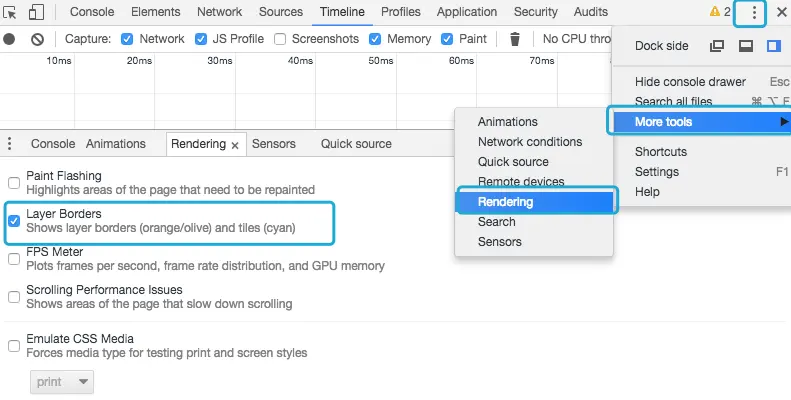Viewport: 791px width, 400px height.
Task: Enable Emulate CSS Media checkbox
Action: (14, 346)
